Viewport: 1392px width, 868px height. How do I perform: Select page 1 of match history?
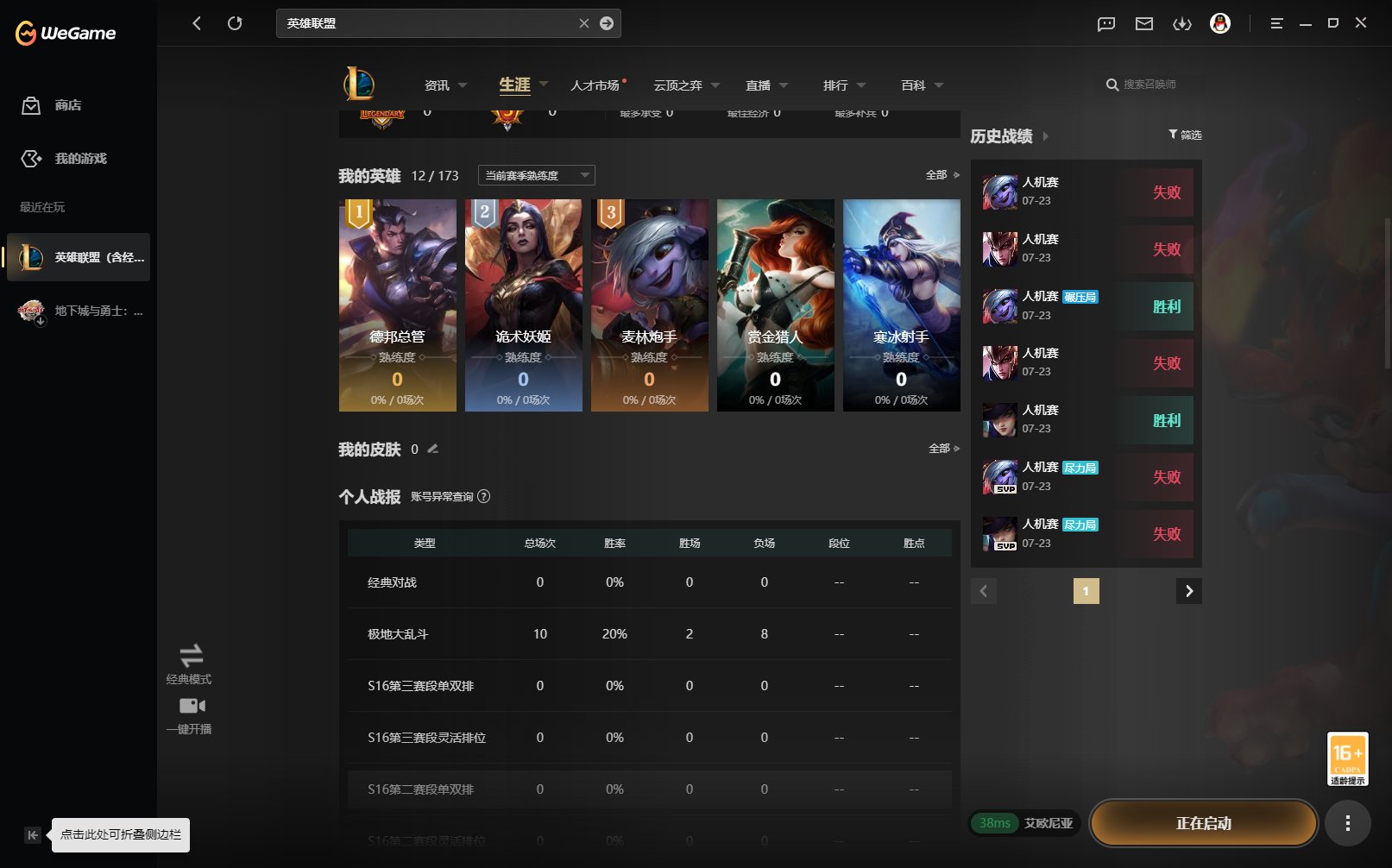(x=1087, y=591)
